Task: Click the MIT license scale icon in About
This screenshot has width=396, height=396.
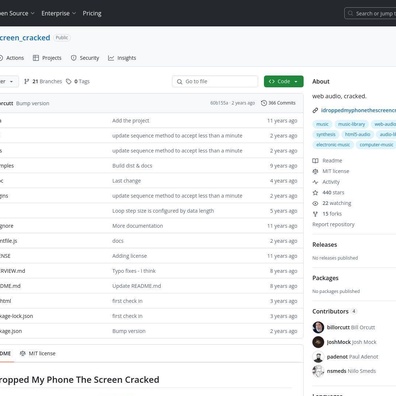Action: pyautogui.click(x=315, y=171)
